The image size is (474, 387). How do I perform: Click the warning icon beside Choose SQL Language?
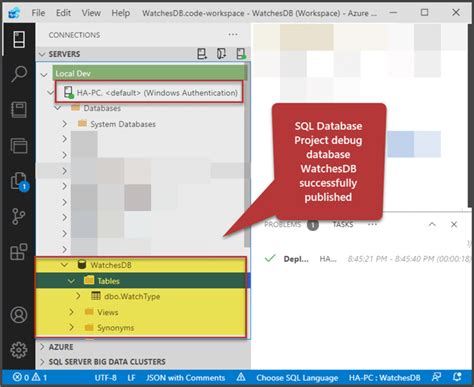point(241,378)
